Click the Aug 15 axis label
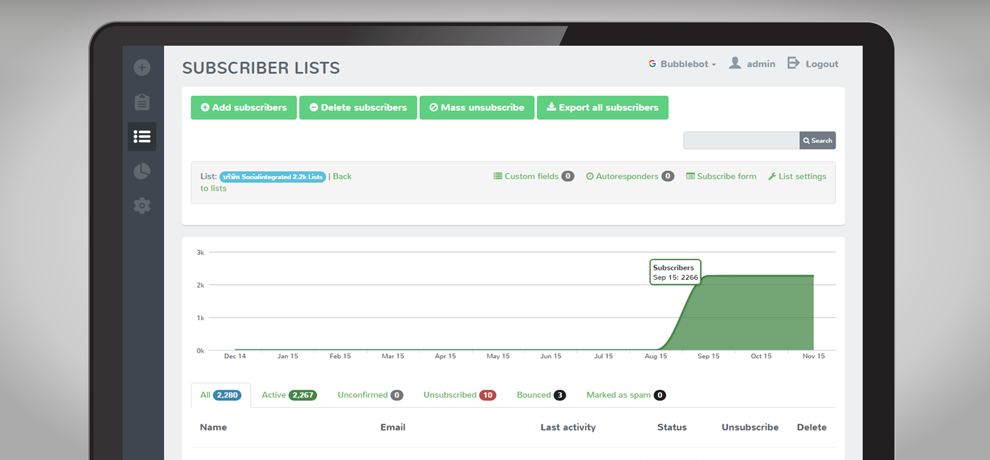The height and width of the screenshot is (460, 990). 656,357
